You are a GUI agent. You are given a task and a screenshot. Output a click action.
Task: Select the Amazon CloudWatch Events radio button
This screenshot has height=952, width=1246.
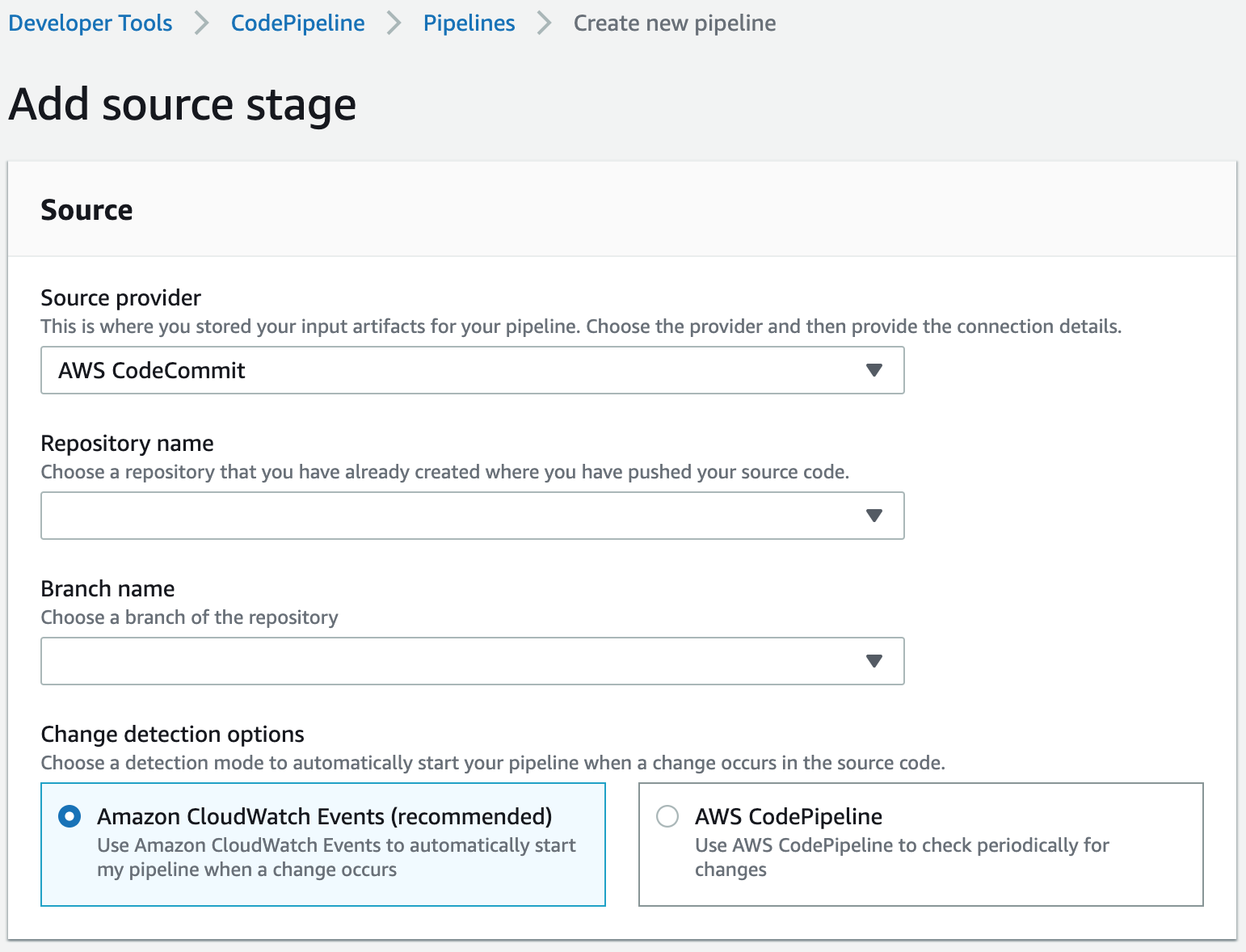(69, 816)
